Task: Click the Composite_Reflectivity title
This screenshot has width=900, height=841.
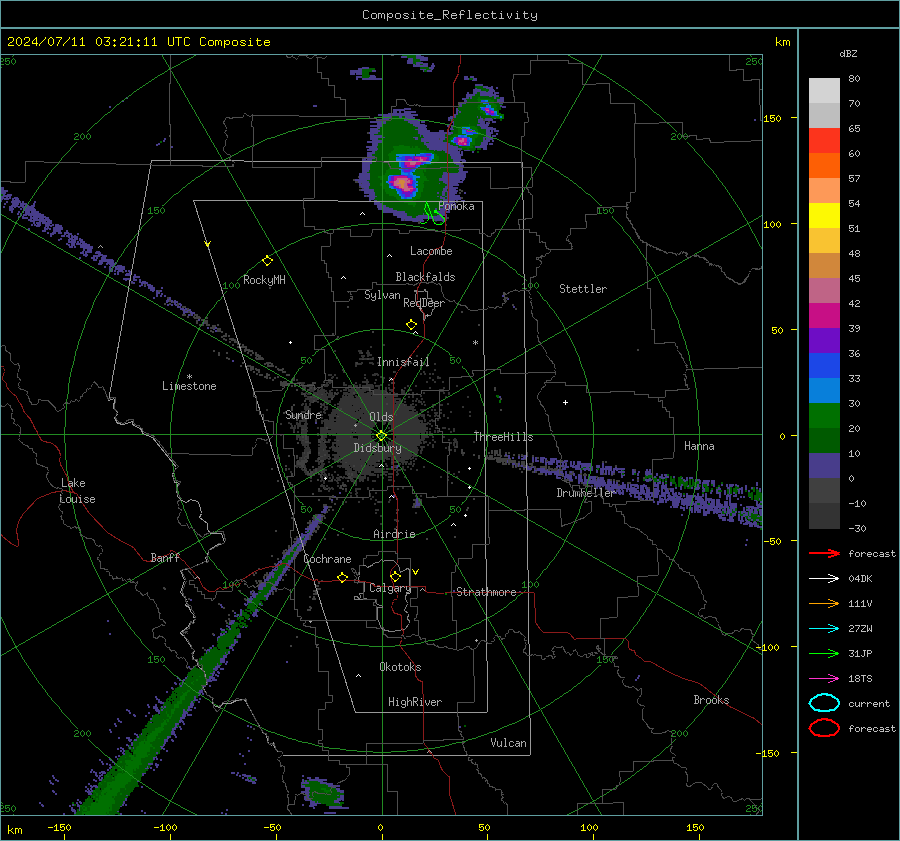Action: (450, 15)
